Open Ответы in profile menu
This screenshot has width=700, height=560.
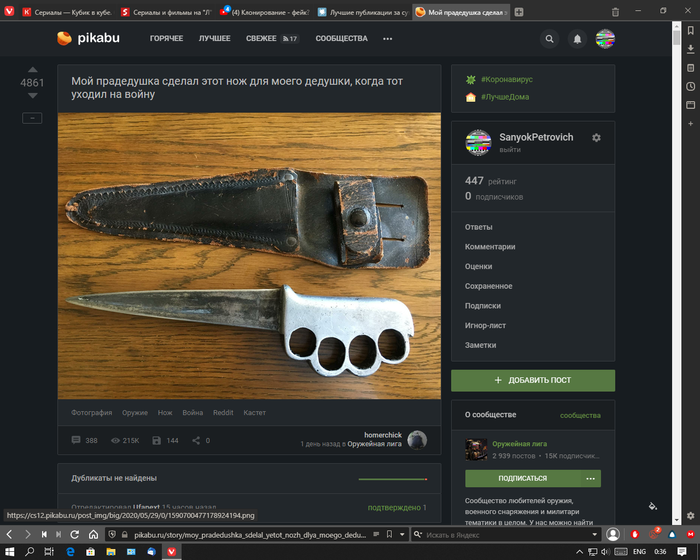point(479,227)
